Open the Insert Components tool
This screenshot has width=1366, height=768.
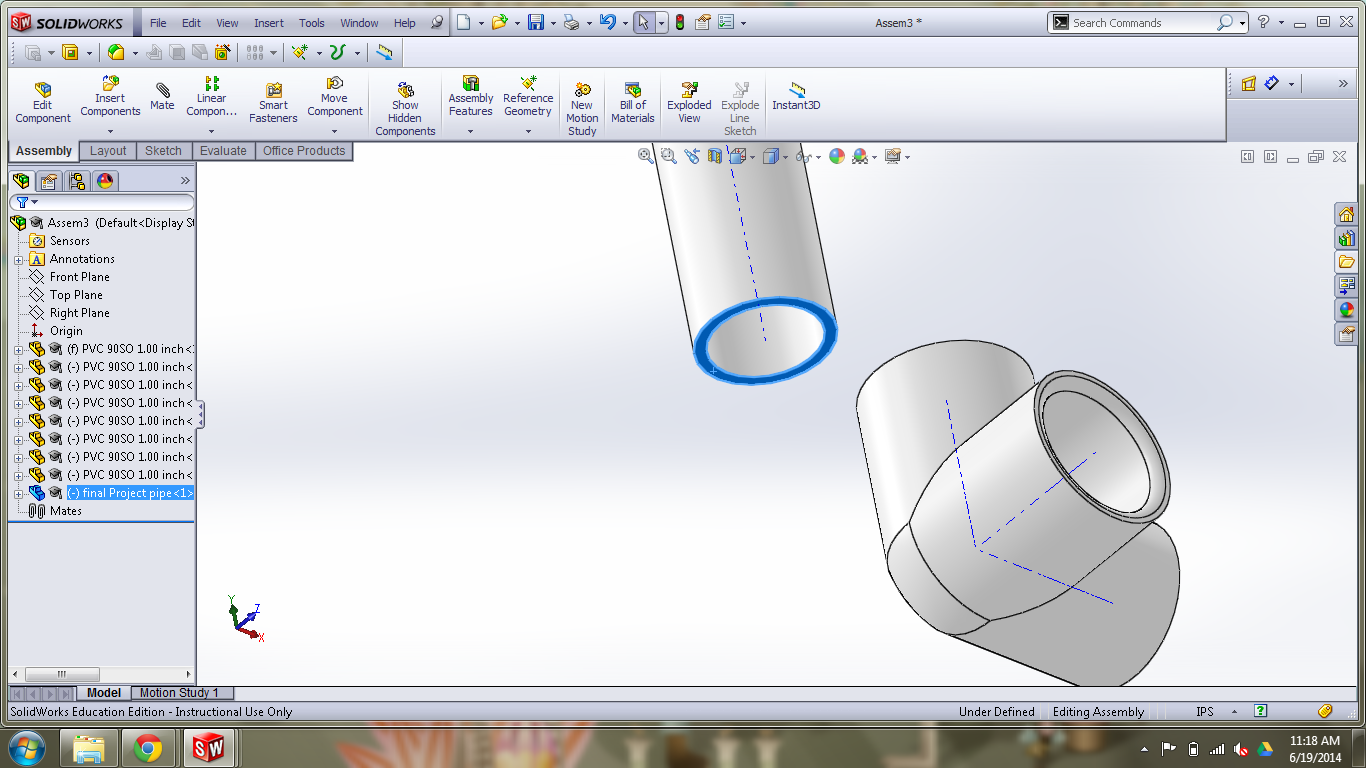click(x=110, y=98)
